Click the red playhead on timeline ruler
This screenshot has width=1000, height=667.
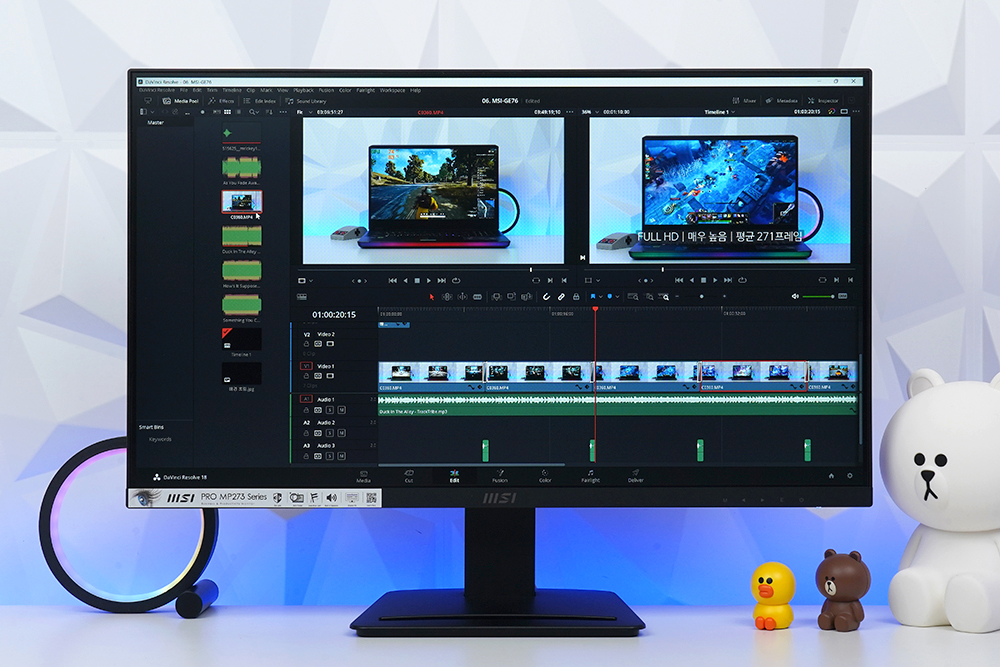click(595, 309)
